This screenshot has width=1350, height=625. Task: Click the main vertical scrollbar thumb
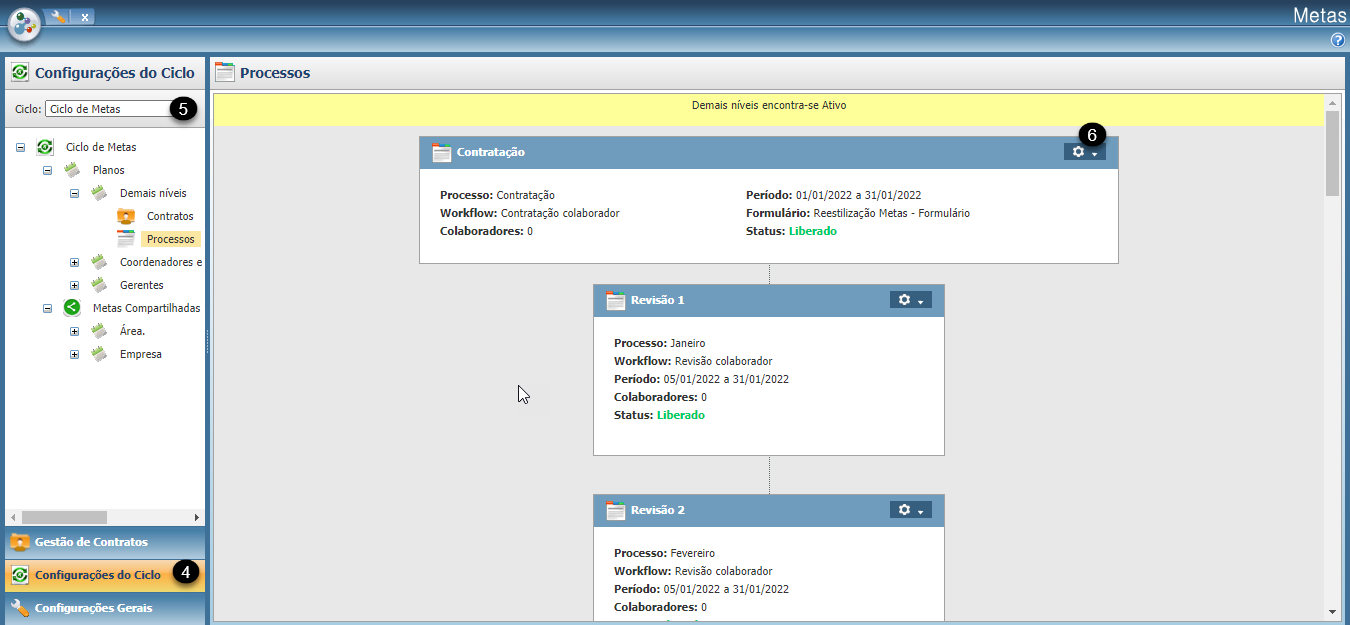(x=1332, y=153)
